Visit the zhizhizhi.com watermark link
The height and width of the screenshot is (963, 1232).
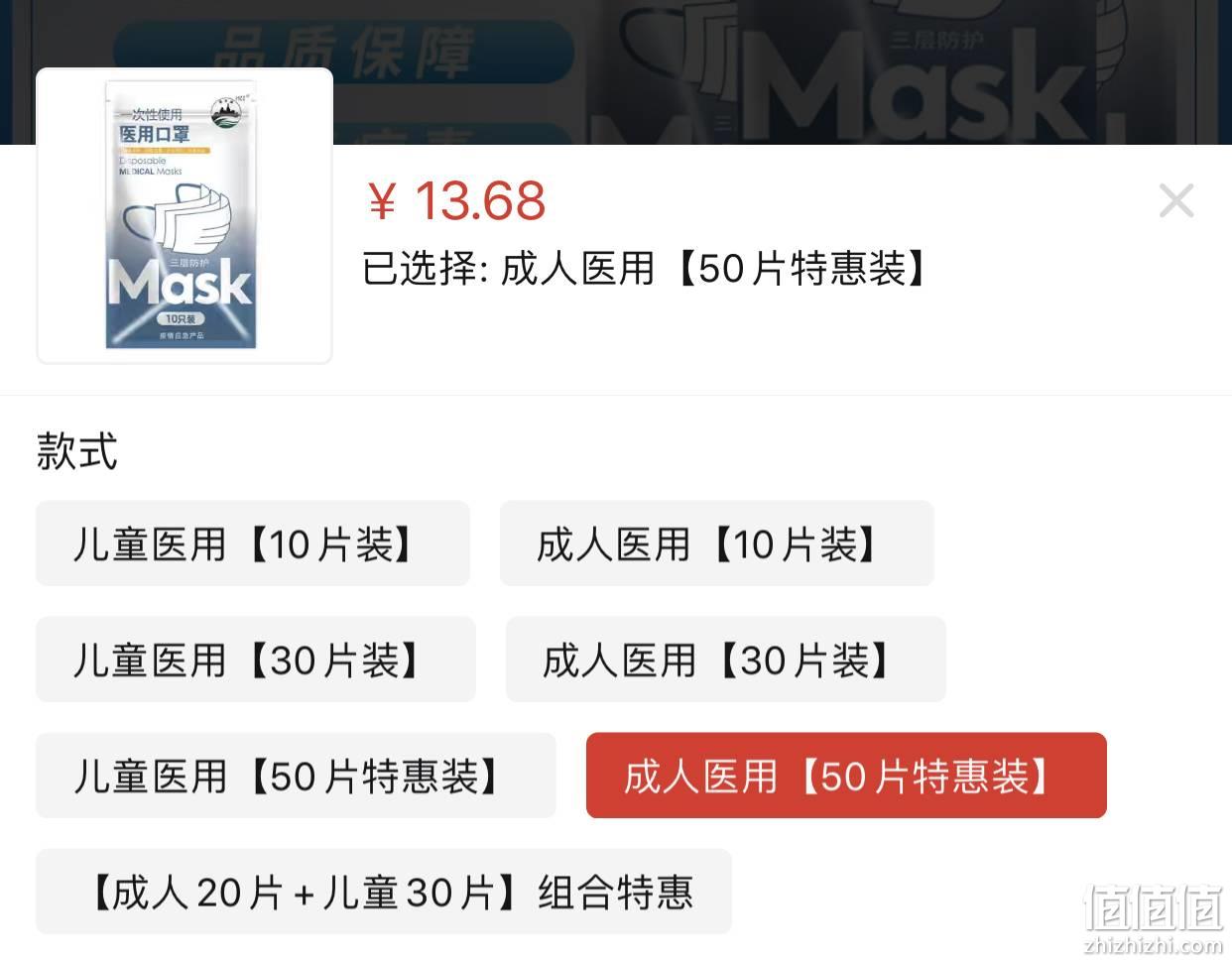pos(1154,944)
